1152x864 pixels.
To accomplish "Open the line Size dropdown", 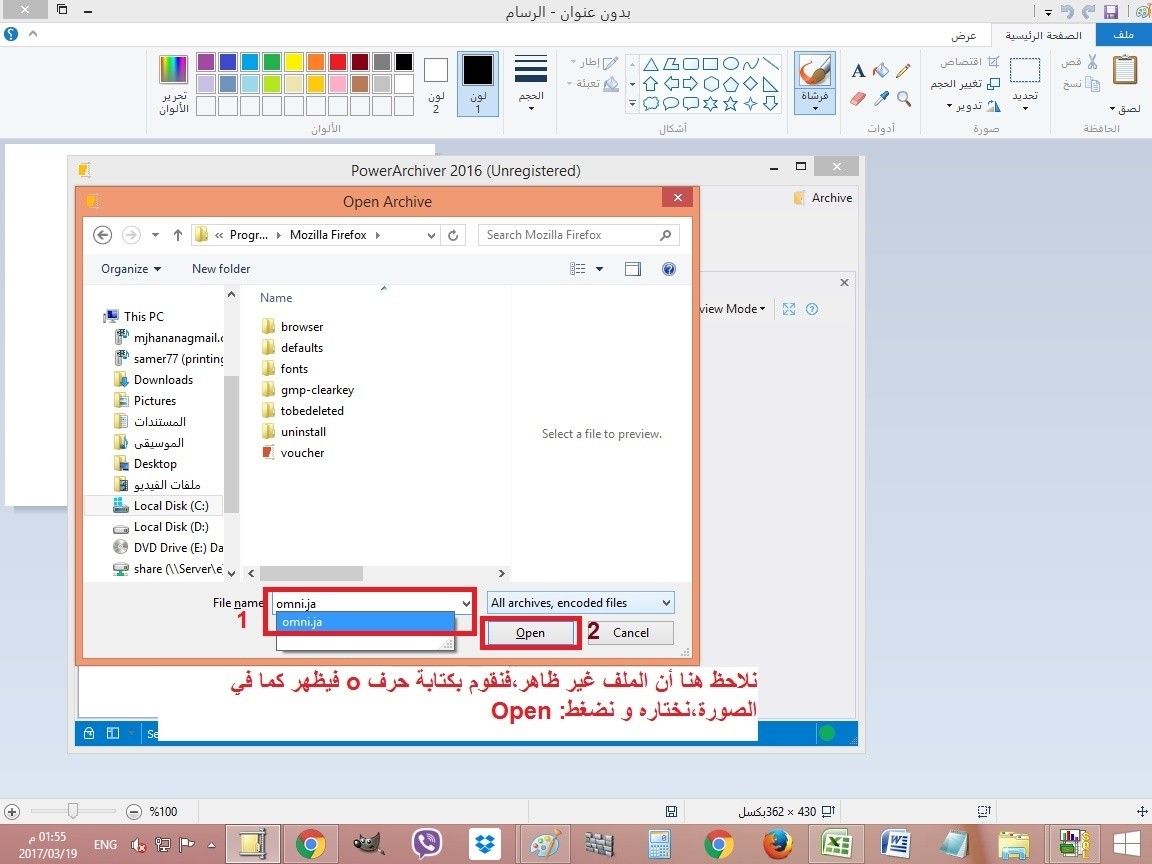I will coord(530,82).
